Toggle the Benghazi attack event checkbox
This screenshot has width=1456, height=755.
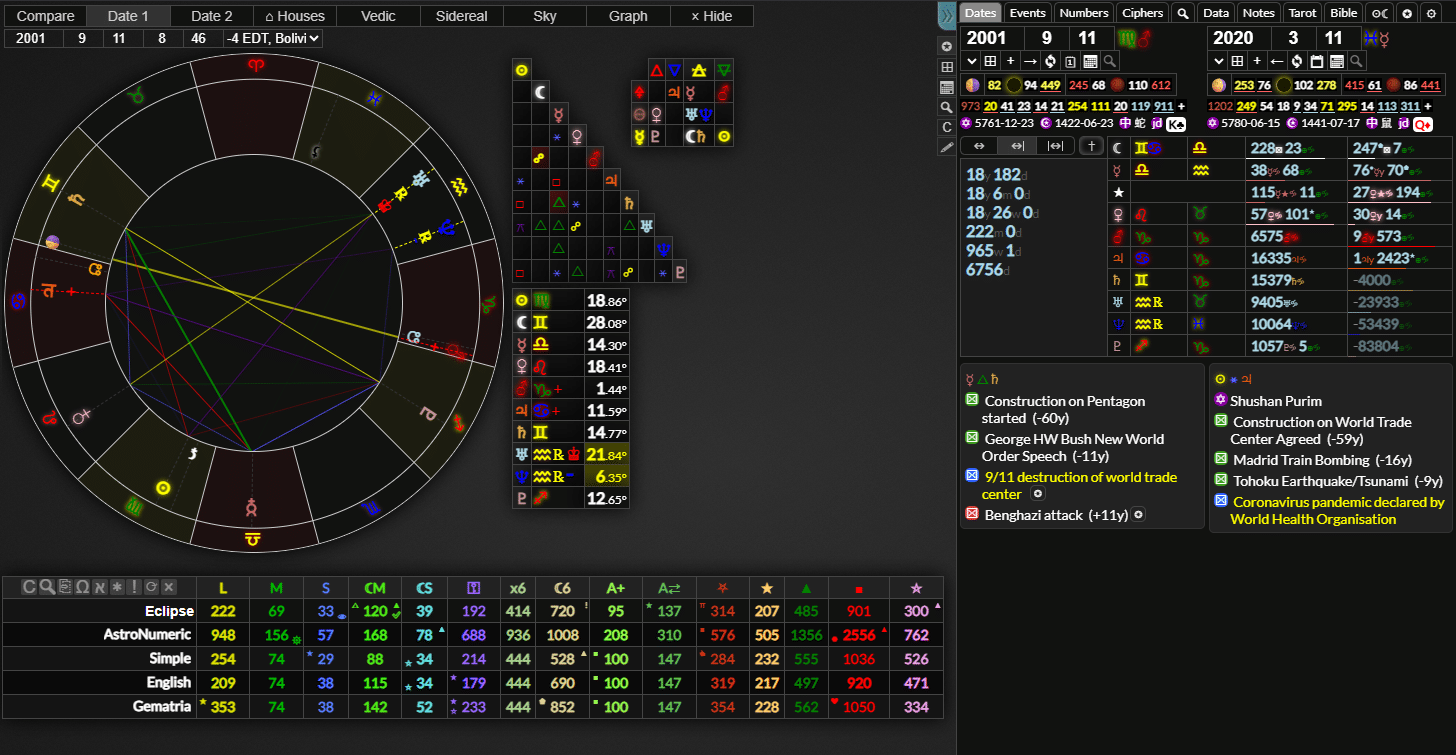tap(971, 515)
